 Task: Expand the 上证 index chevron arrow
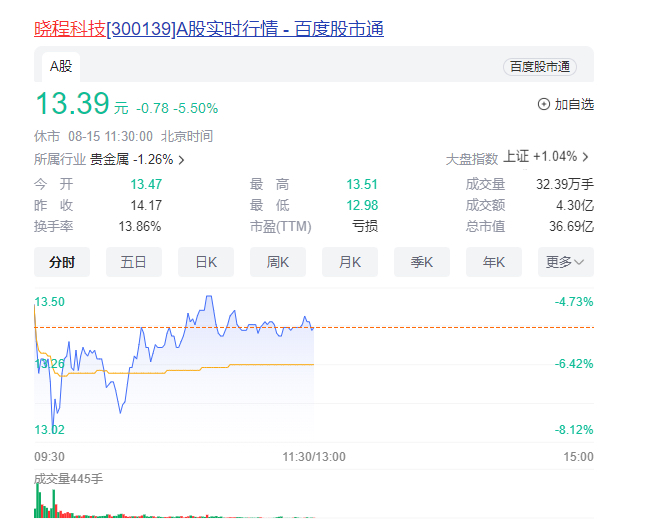coord(585,157)
